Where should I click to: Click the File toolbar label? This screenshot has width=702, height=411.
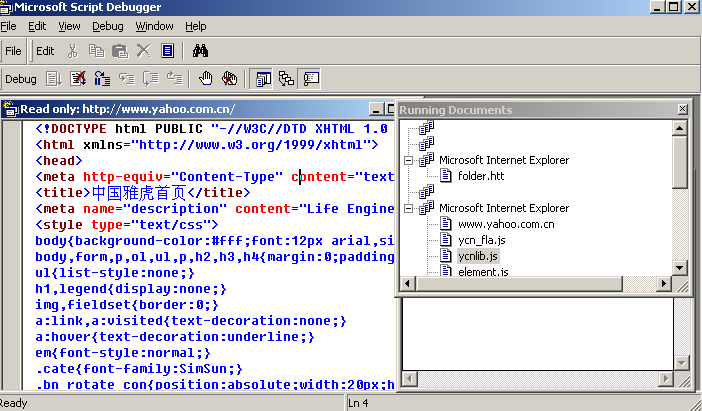pyautogui.click(x=13, y=51)
